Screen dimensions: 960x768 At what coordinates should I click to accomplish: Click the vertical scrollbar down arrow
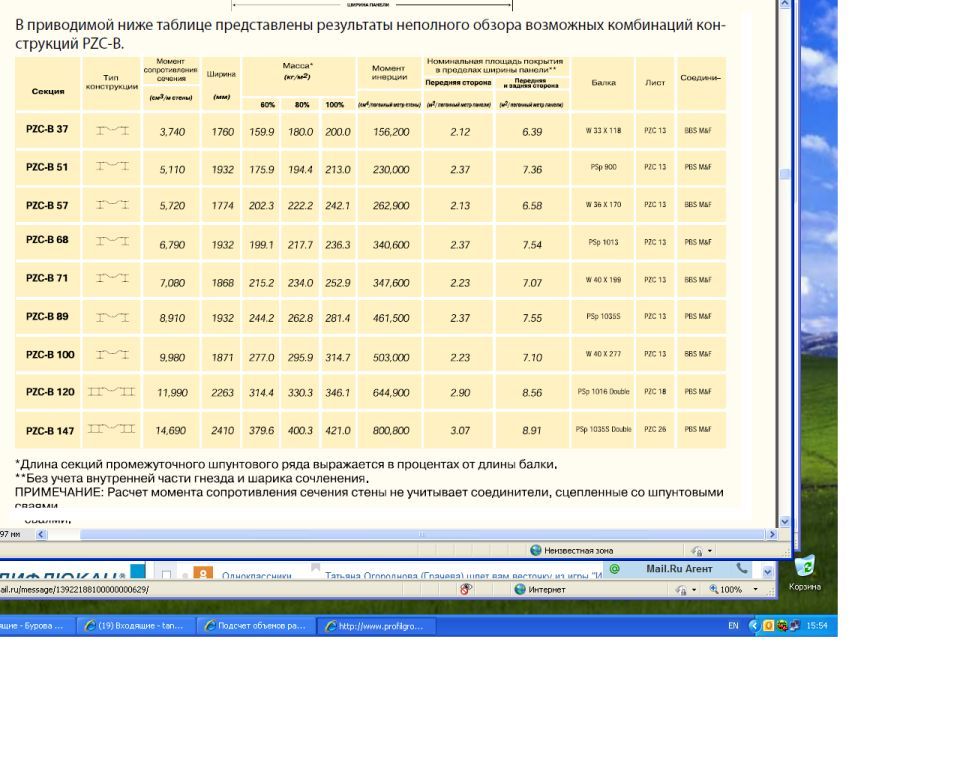(x=785, y=521)
